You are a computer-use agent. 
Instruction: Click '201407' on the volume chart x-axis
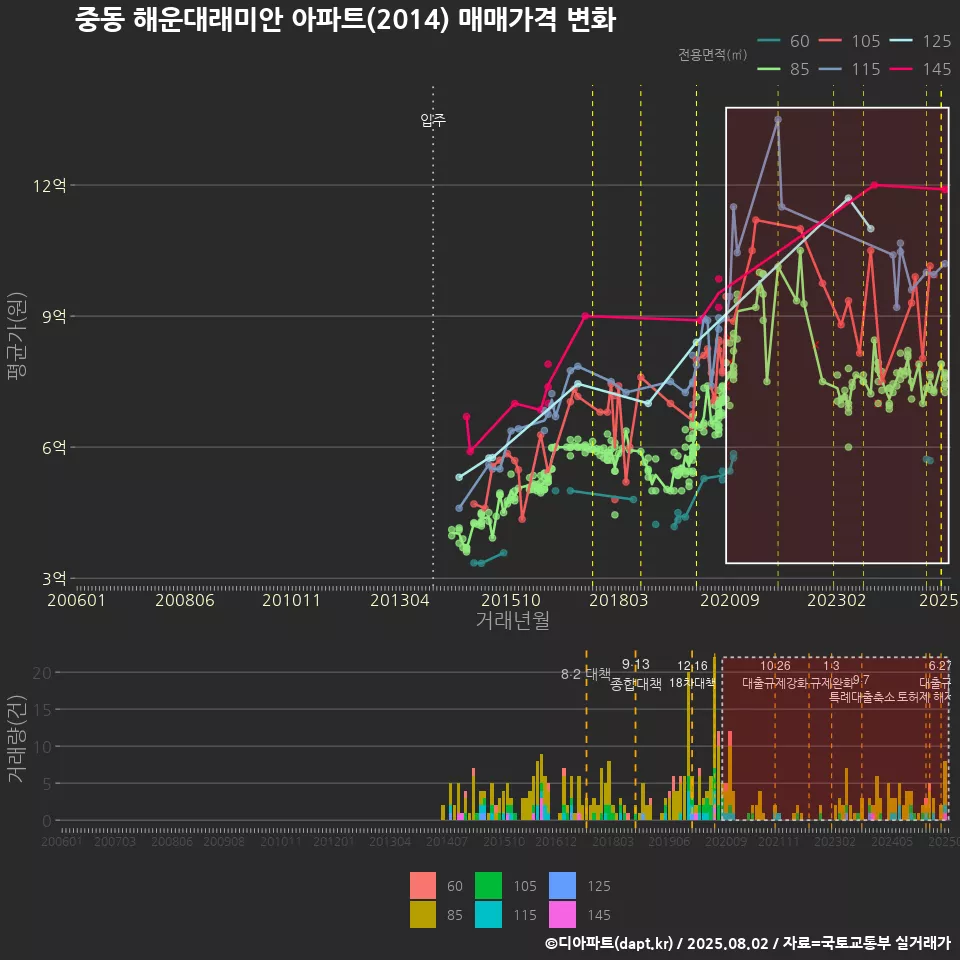point(447,842)
